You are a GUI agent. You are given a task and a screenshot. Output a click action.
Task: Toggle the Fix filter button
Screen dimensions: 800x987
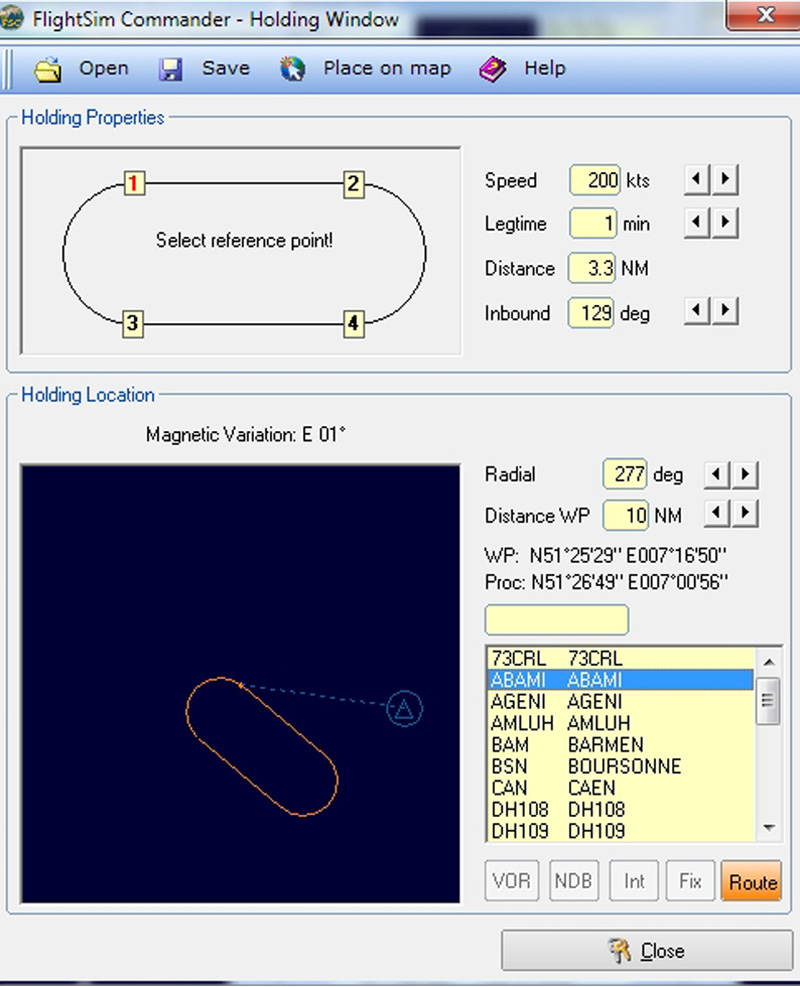pyautogui.click(x=690, y=881)
